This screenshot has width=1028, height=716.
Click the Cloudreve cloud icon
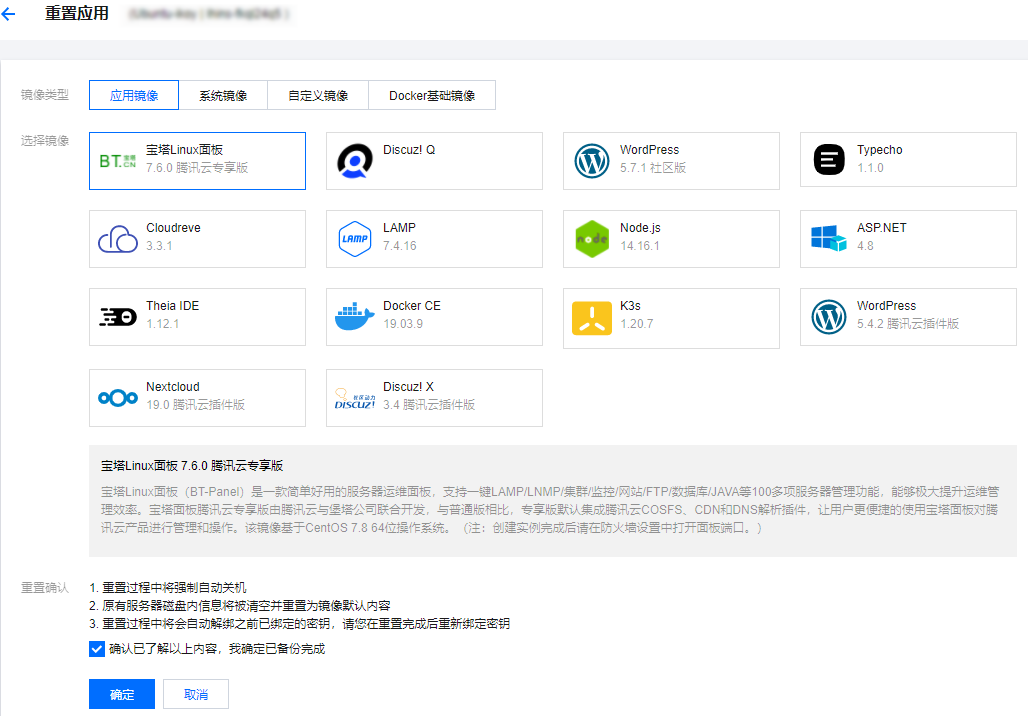tap(117, 239)
